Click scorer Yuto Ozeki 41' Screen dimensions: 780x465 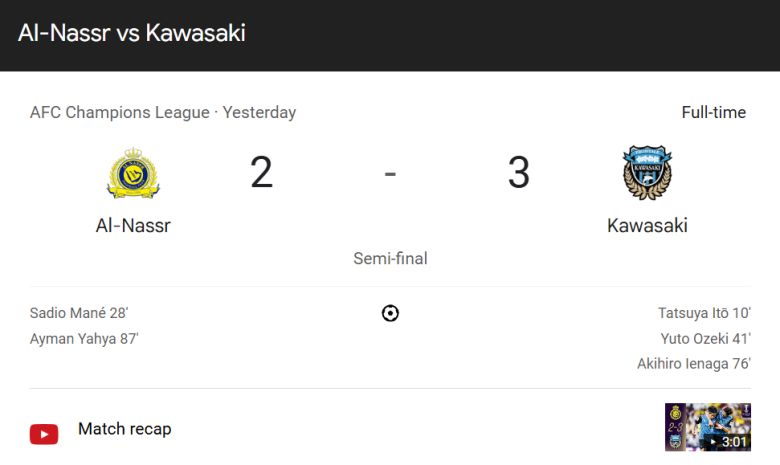point(706,339)
